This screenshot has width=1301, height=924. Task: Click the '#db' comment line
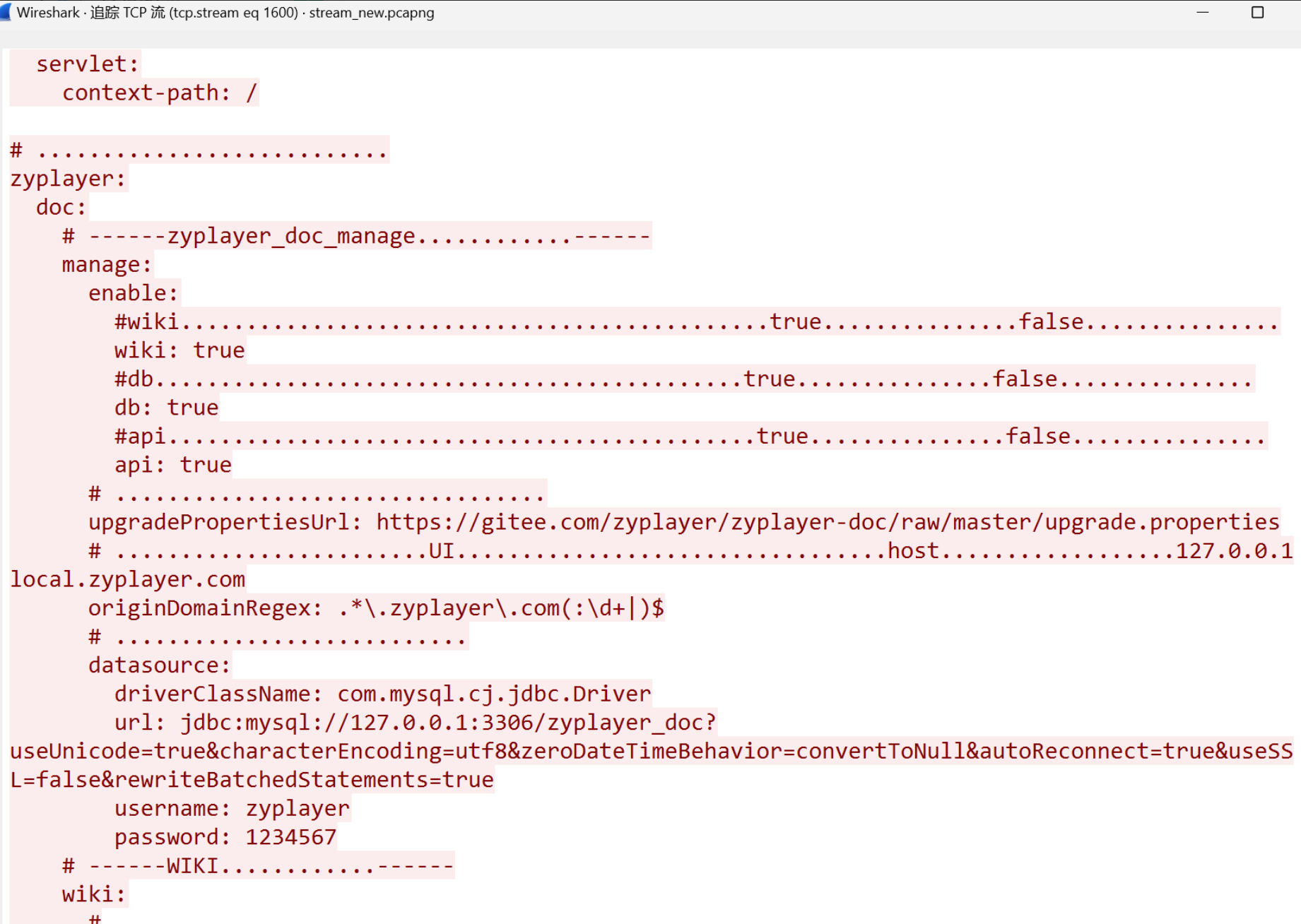[684, 379]
